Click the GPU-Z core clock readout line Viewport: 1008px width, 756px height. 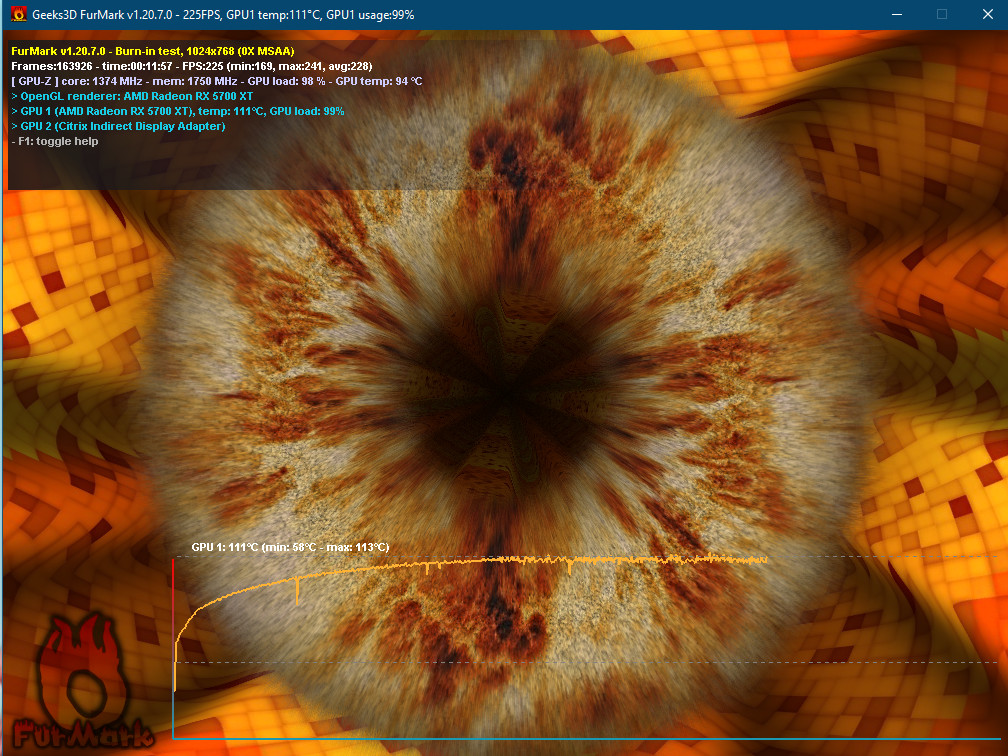pyautogui.click(x=217, y=81)
